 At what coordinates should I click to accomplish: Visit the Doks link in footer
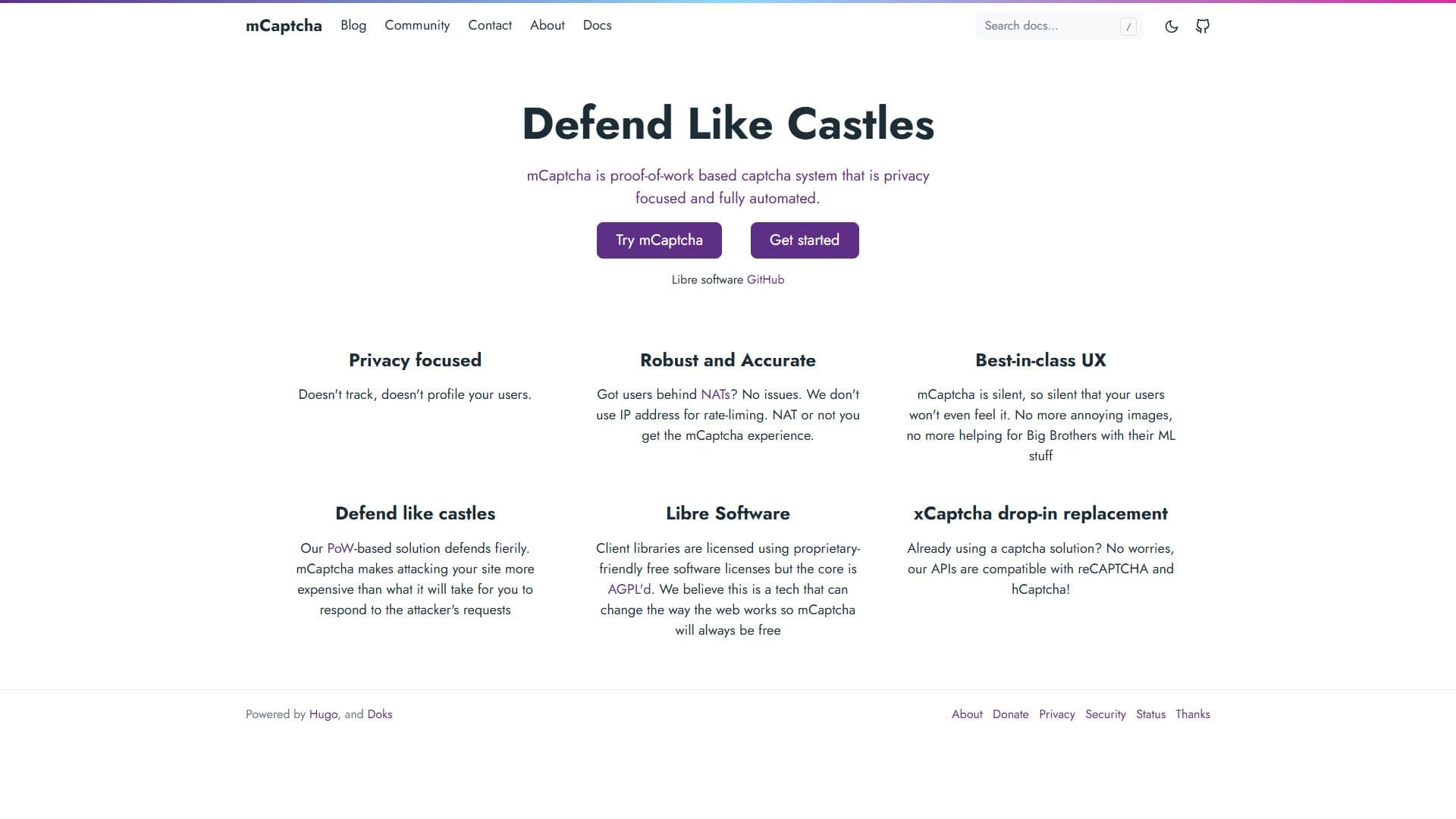click(x=380, y=714)
